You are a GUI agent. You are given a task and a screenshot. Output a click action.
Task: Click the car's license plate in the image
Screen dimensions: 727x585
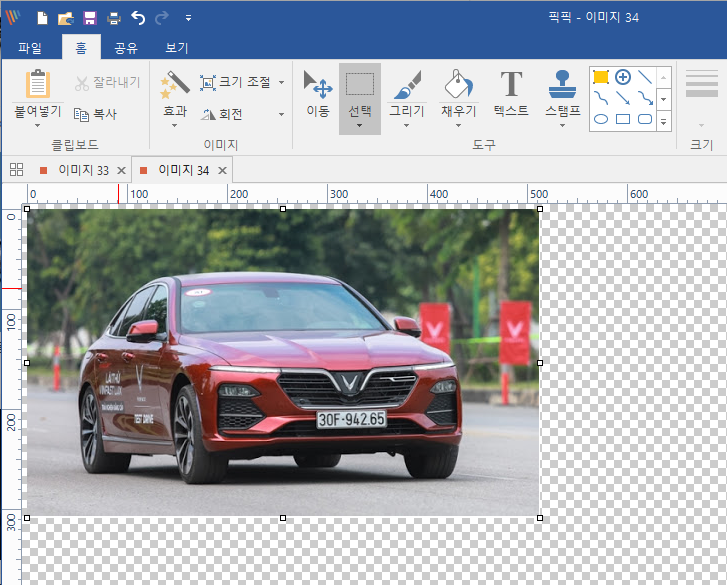click(x=351, y=419)
